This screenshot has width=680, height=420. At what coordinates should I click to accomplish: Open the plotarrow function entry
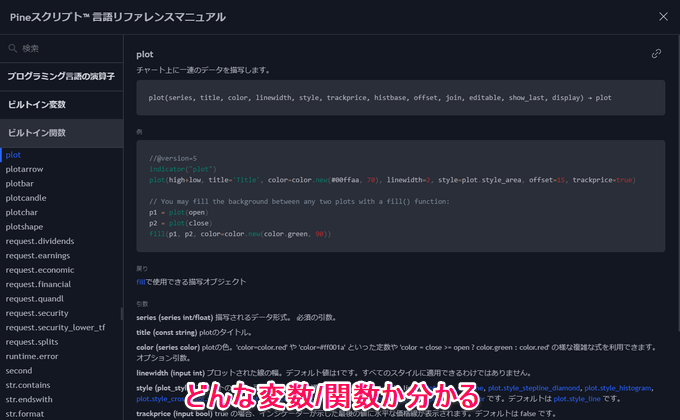(24, 169)
